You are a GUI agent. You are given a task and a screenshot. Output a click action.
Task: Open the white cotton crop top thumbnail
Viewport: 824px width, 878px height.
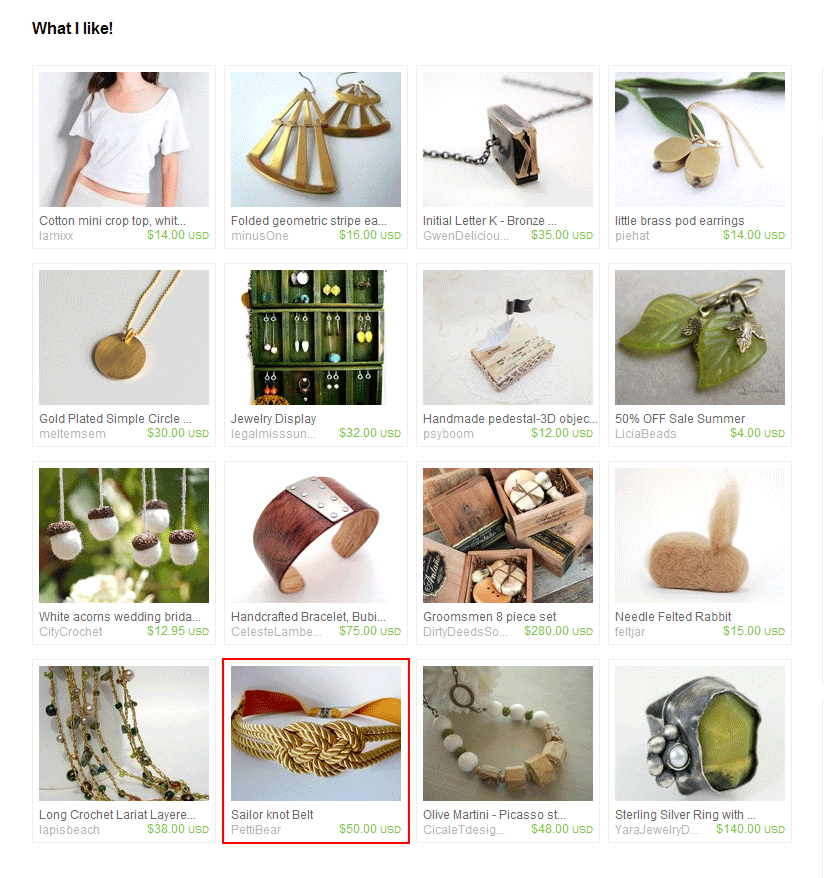click(x=124, y=139)
